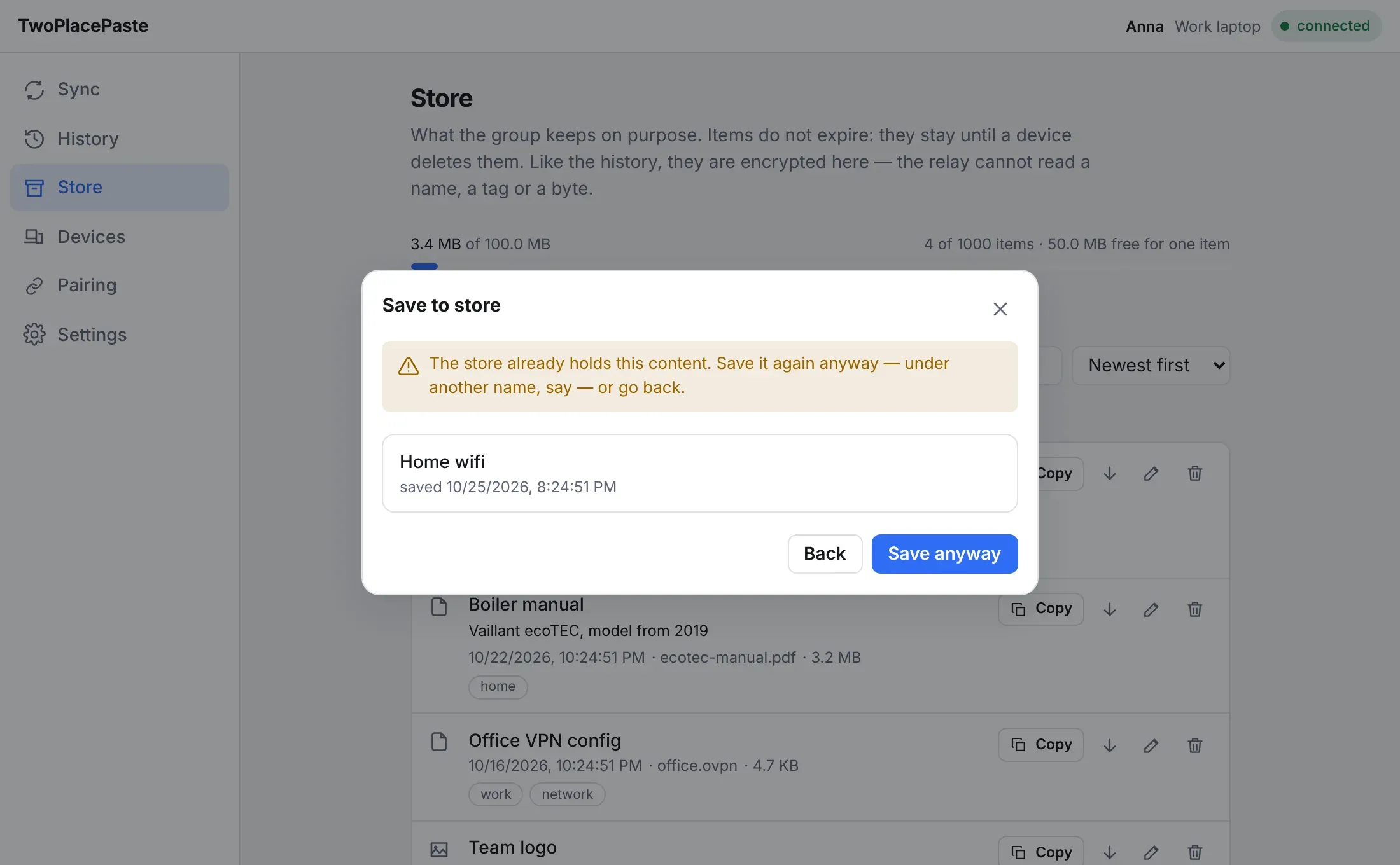Viewport: 1400px width, 865px height.
Task: Edit the Team logo entry
Action: [x=1151, y=852]
